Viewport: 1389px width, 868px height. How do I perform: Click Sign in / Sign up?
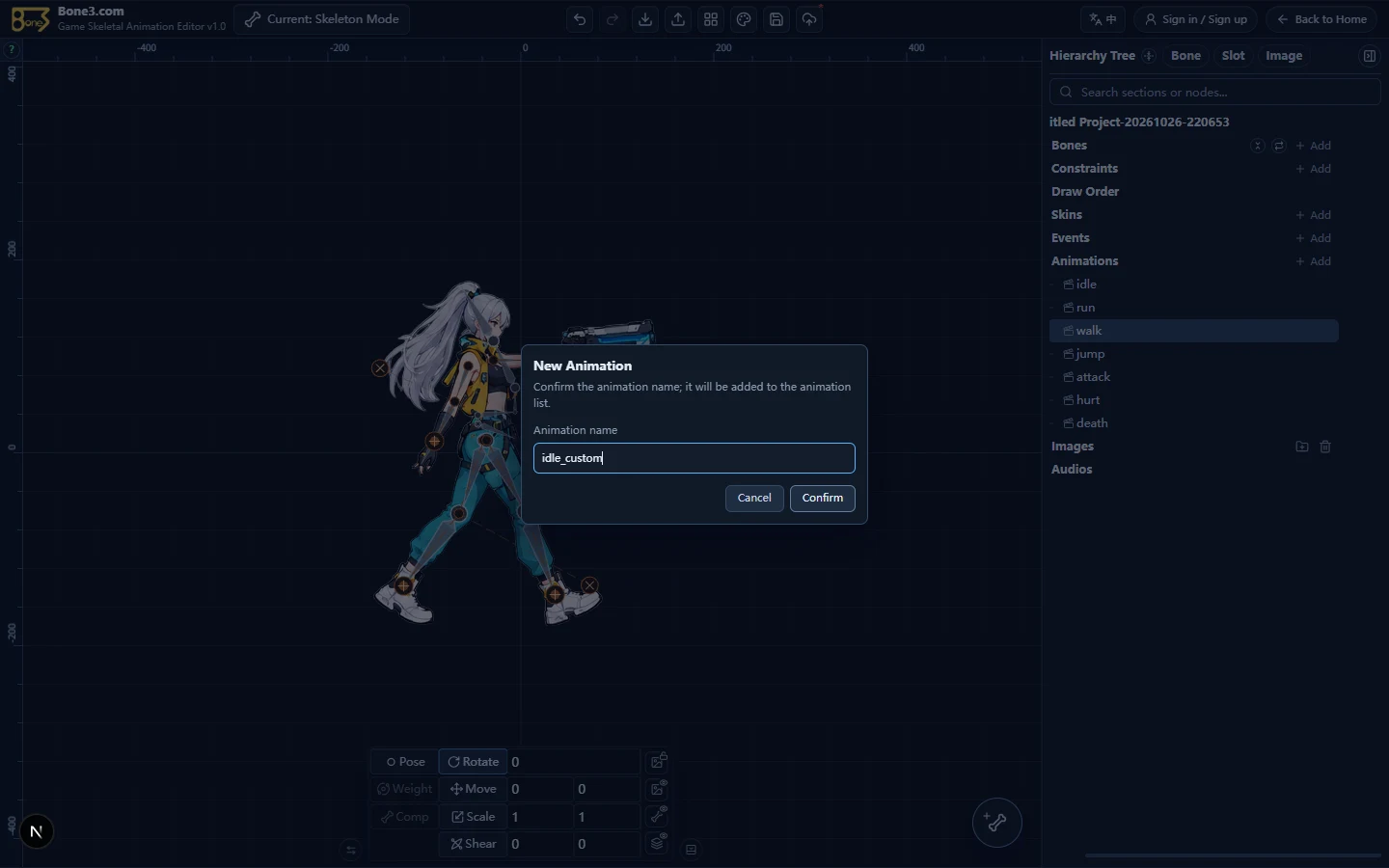(x=1195, y=19)
